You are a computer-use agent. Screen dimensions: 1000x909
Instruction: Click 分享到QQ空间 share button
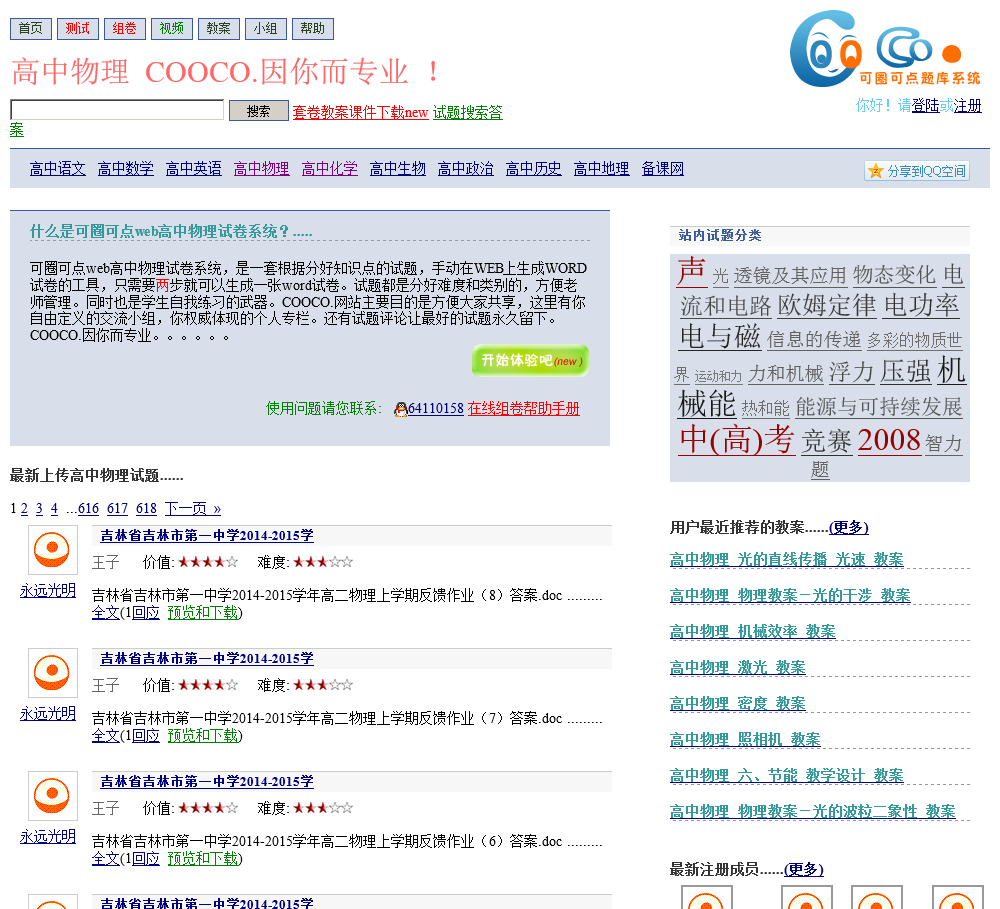tap(917, 171)
